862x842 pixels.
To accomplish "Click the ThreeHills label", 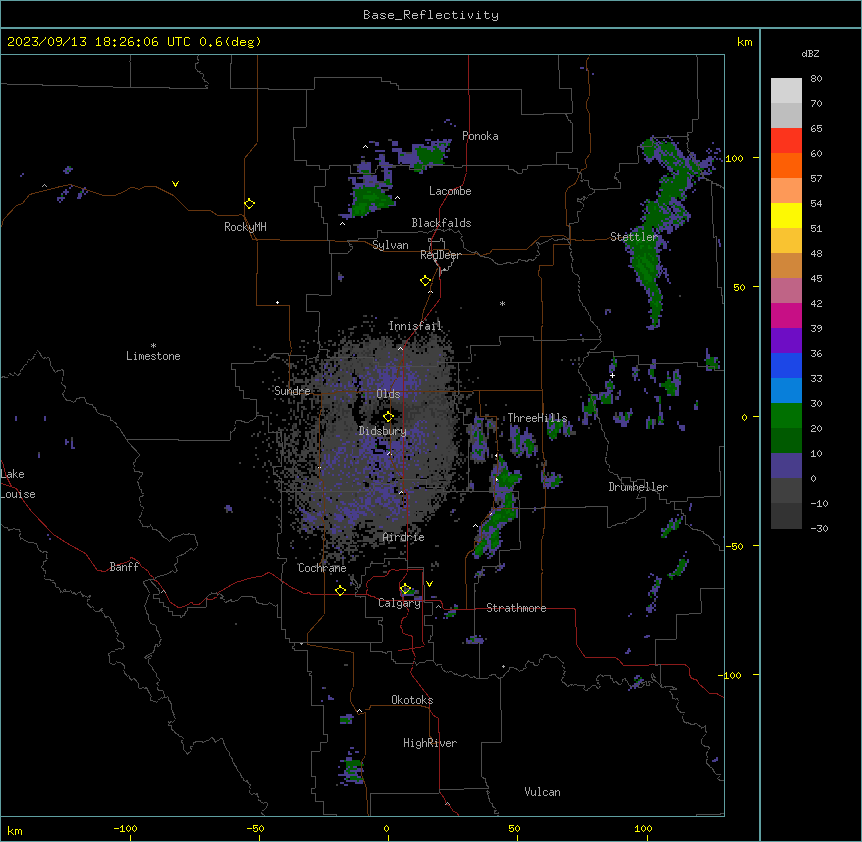I will pyautogui.click(x=537, y=418).
